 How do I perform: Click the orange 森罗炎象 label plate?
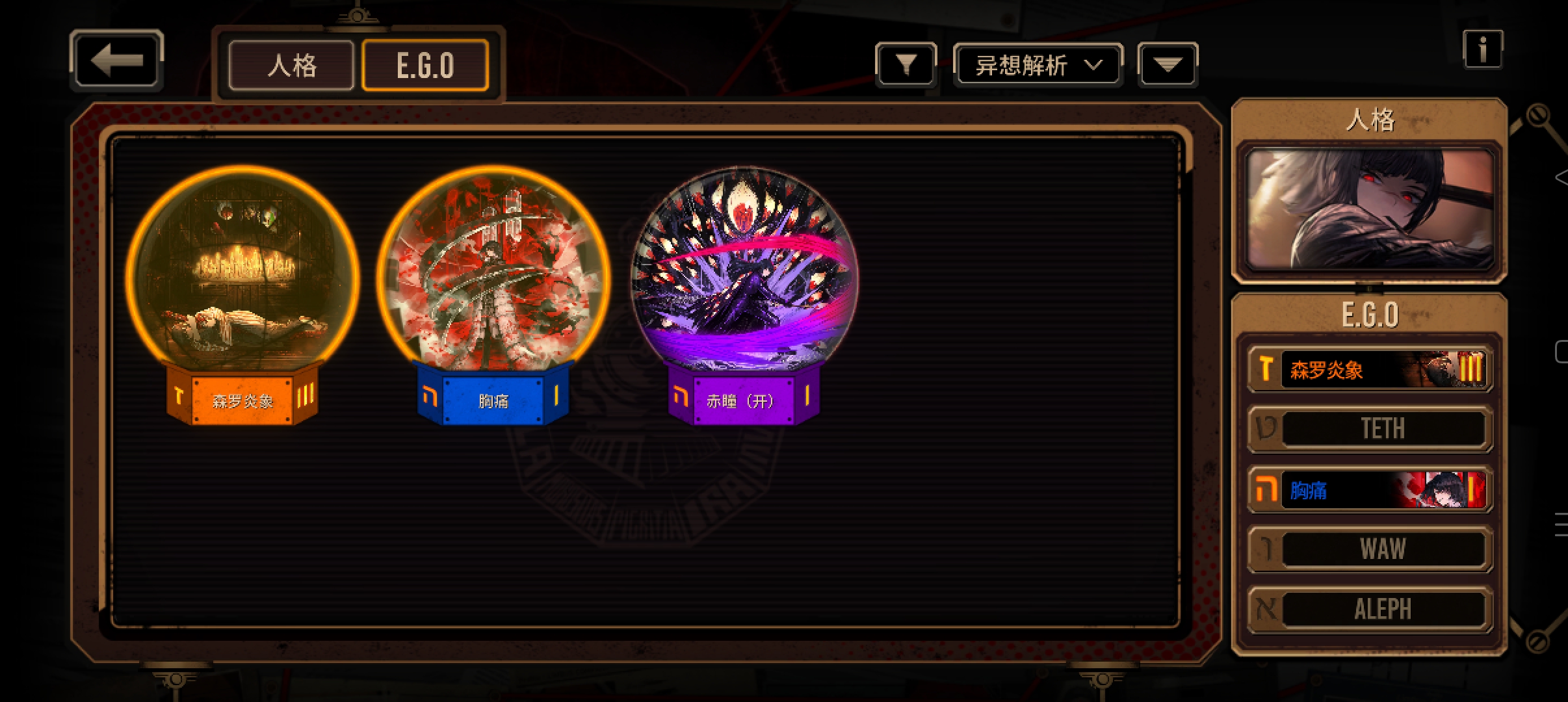[x=242, y=397]
